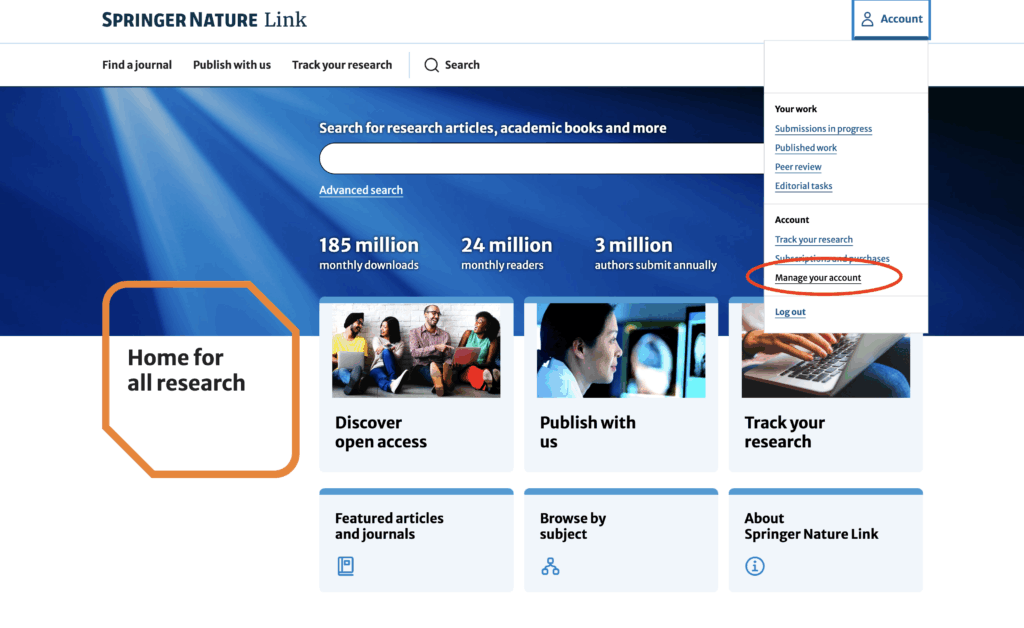Open the Account dropdown button
The height and width of the screenshot is (628, 1024).
(891, 19)
